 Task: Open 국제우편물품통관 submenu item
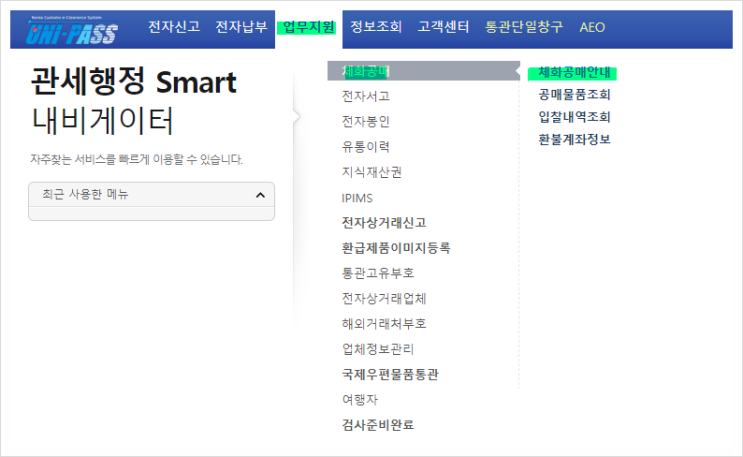[x=390, y=375]
